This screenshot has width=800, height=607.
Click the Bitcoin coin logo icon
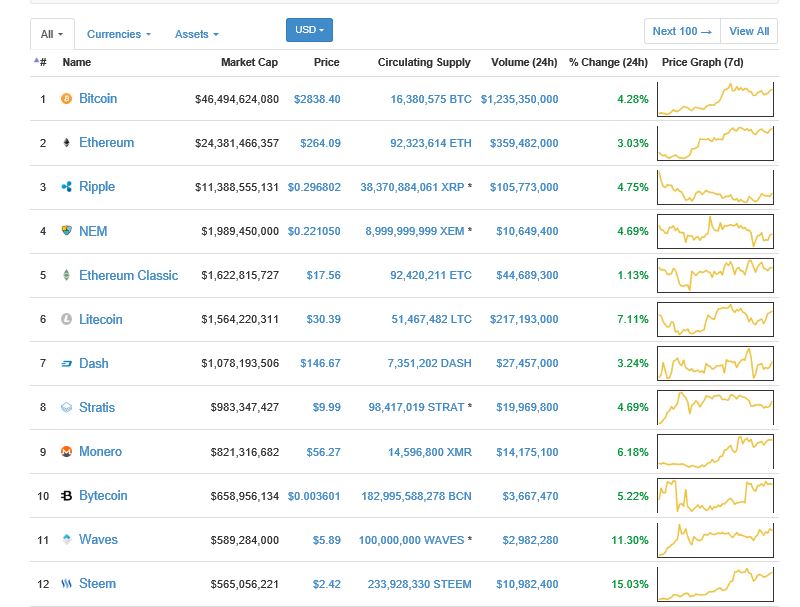coord(67,99)
